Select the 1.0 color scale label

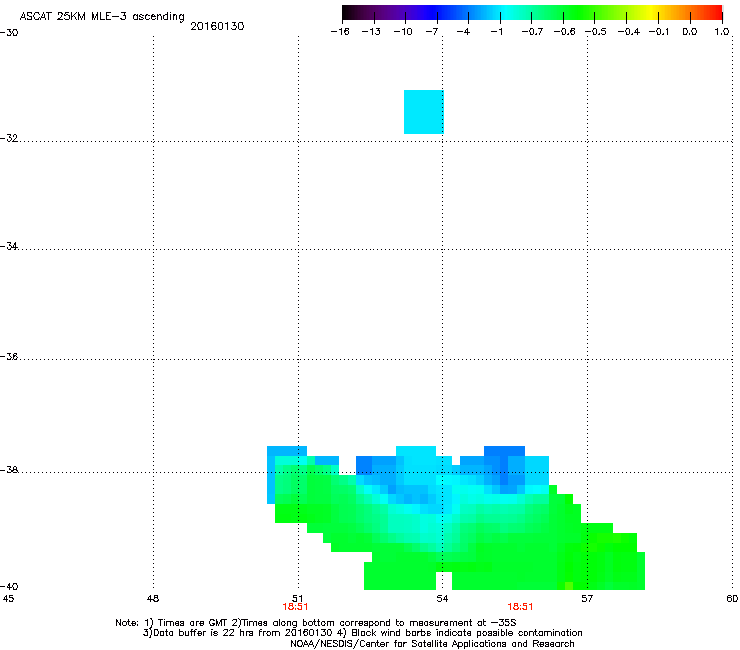[722, 32]
